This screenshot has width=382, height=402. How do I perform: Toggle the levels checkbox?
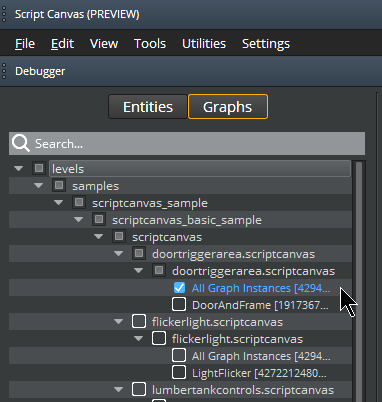coord(39,168)
